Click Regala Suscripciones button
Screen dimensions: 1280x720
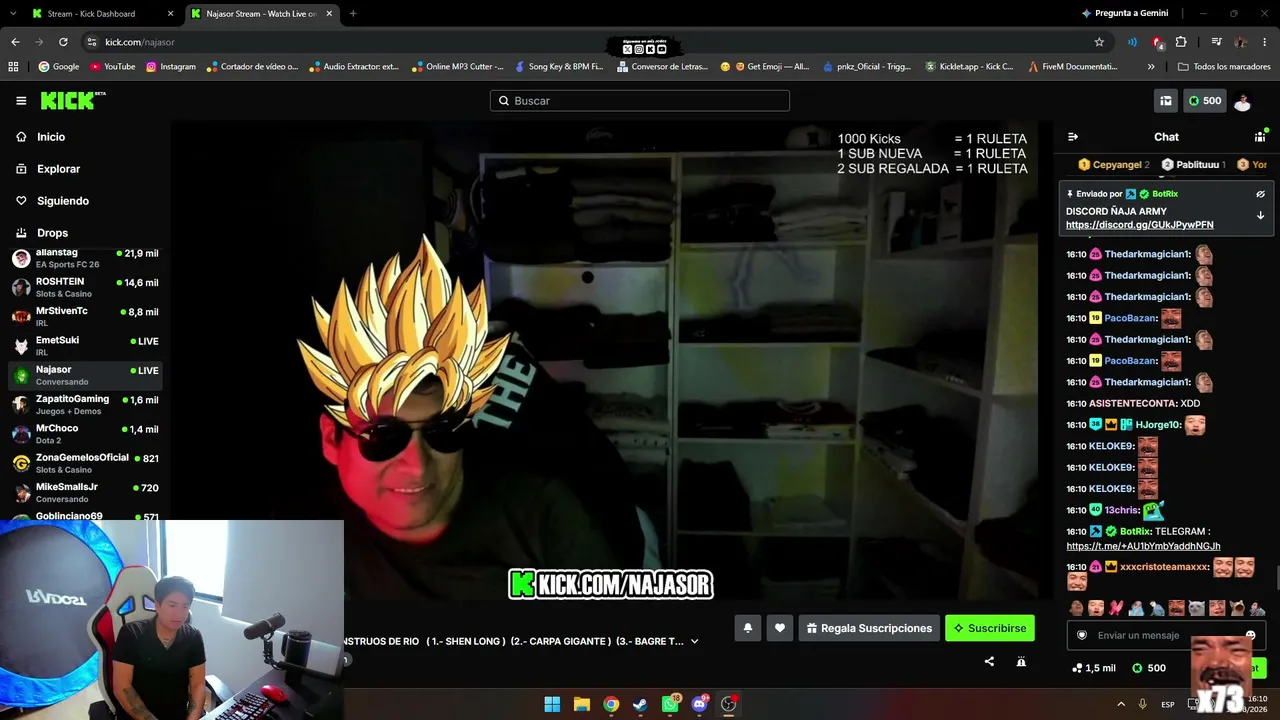(x=869, y=628)
